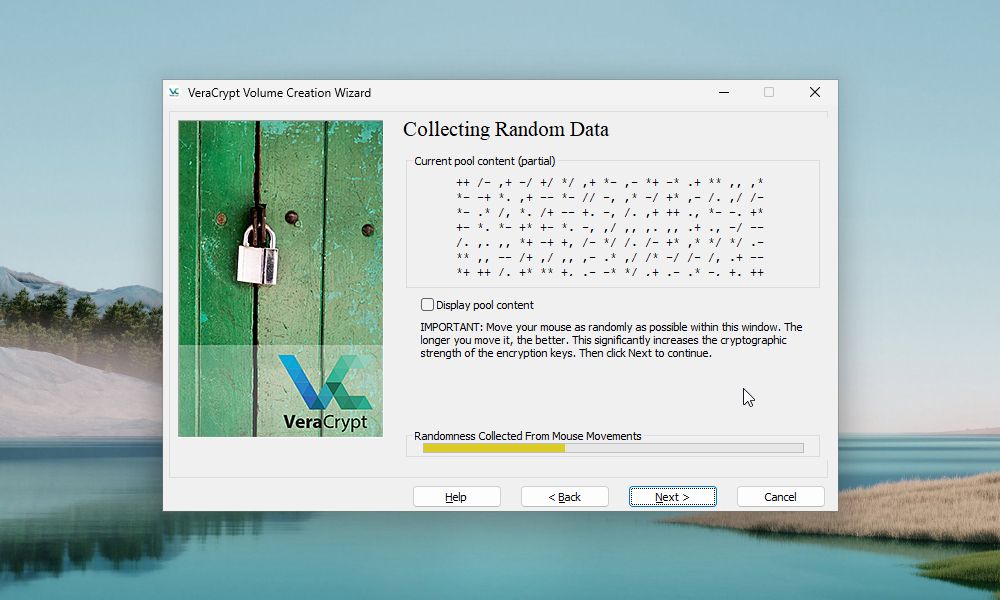Click the "Randomness Collected From Mouse Movements" label
This screenshot has width=1000, height=600.
527,436
